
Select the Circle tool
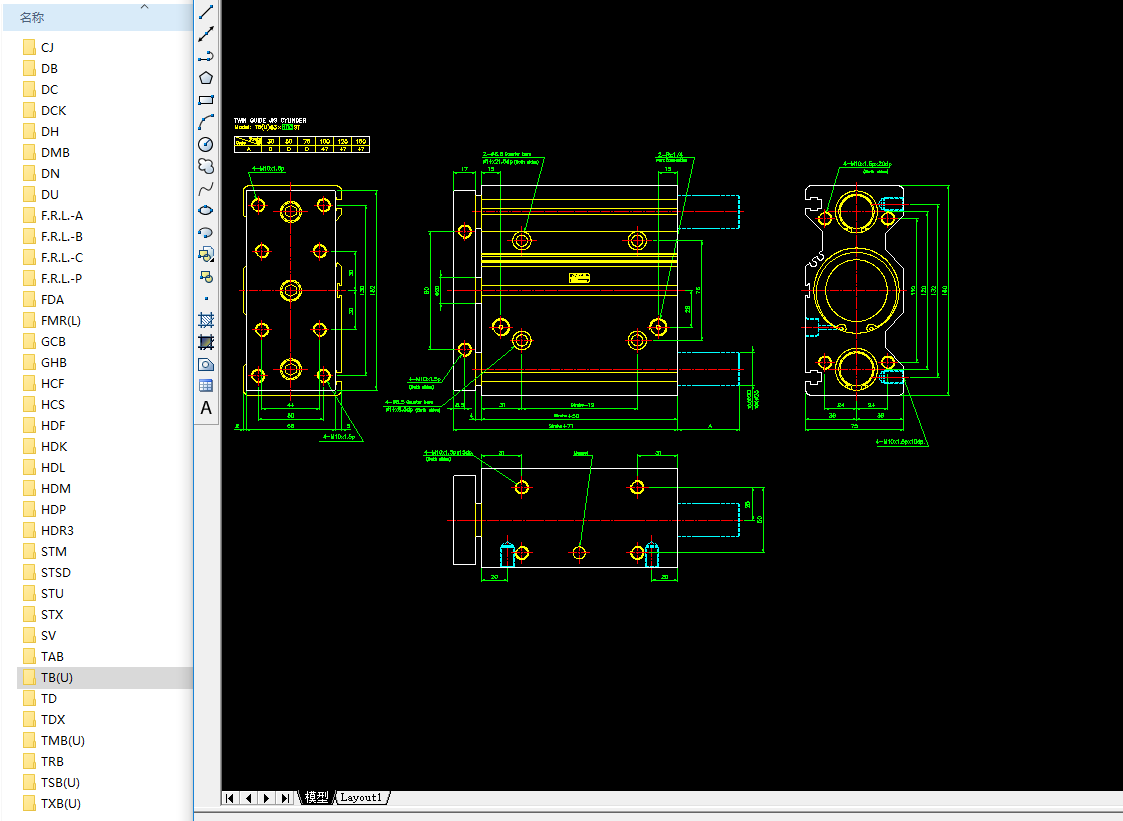[206, 144]
